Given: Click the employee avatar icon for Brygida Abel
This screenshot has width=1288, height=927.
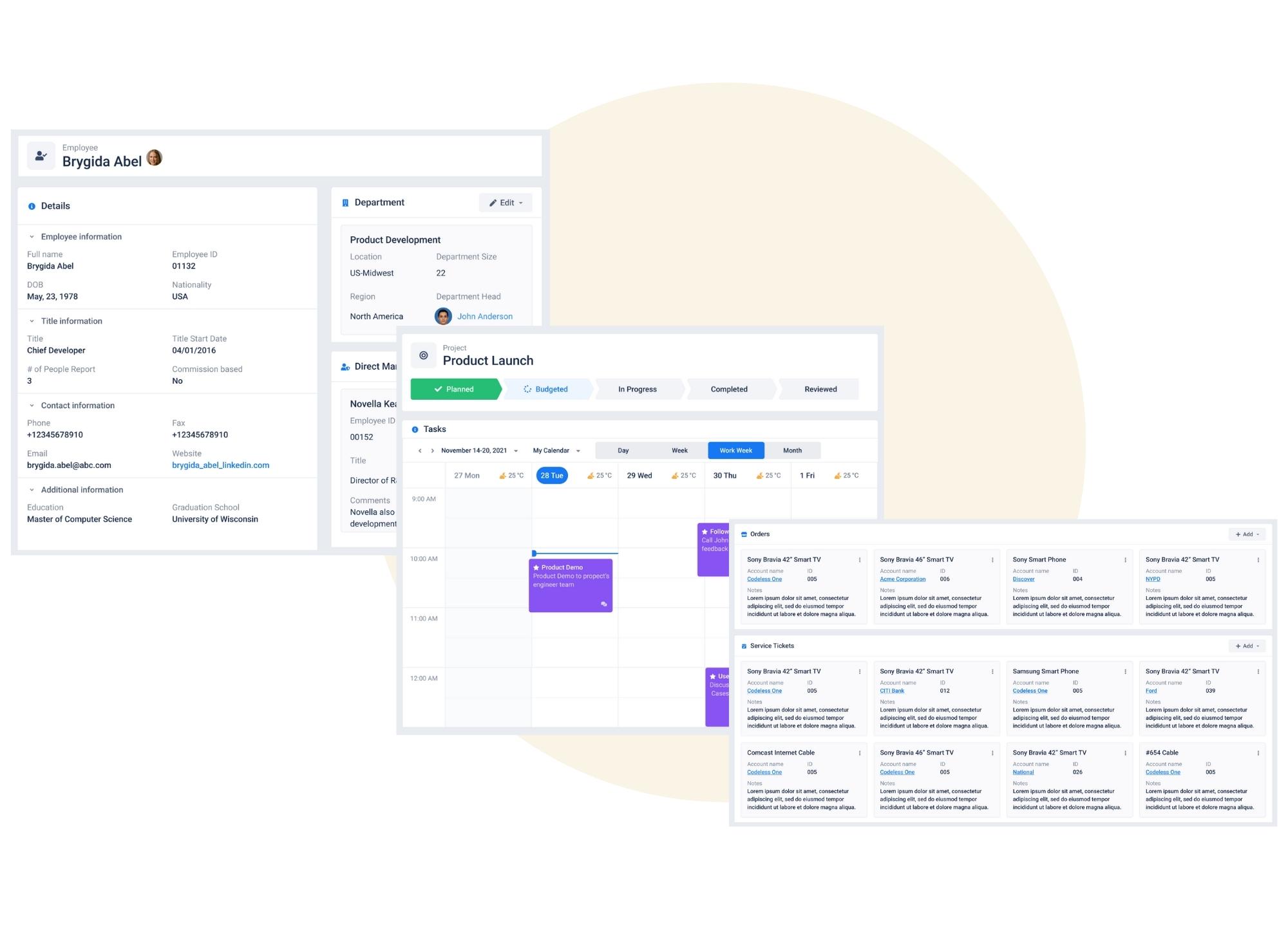Looking at the screenshot, I should click(x=41, y=154).
